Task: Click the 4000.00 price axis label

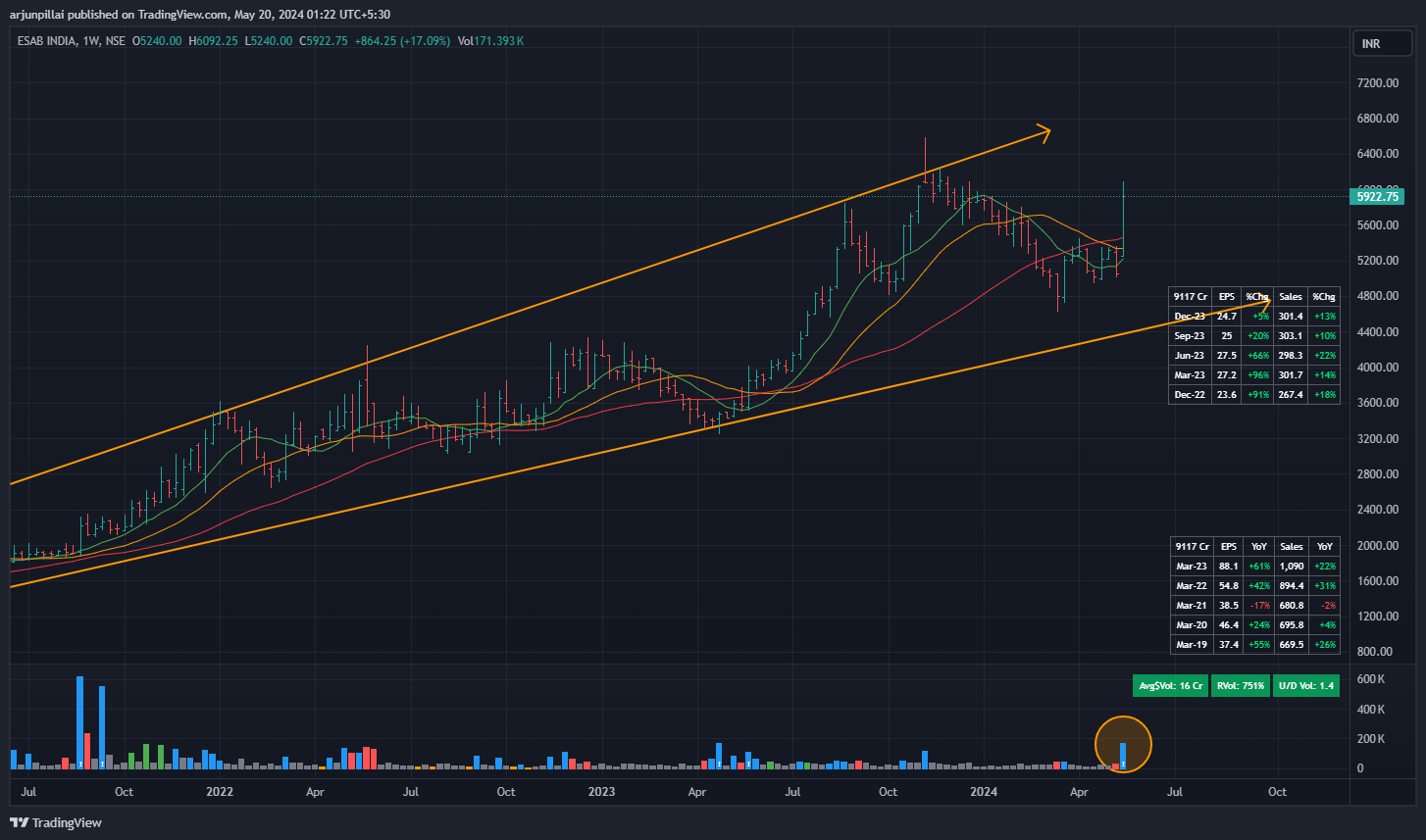Action: (1377, 368)
